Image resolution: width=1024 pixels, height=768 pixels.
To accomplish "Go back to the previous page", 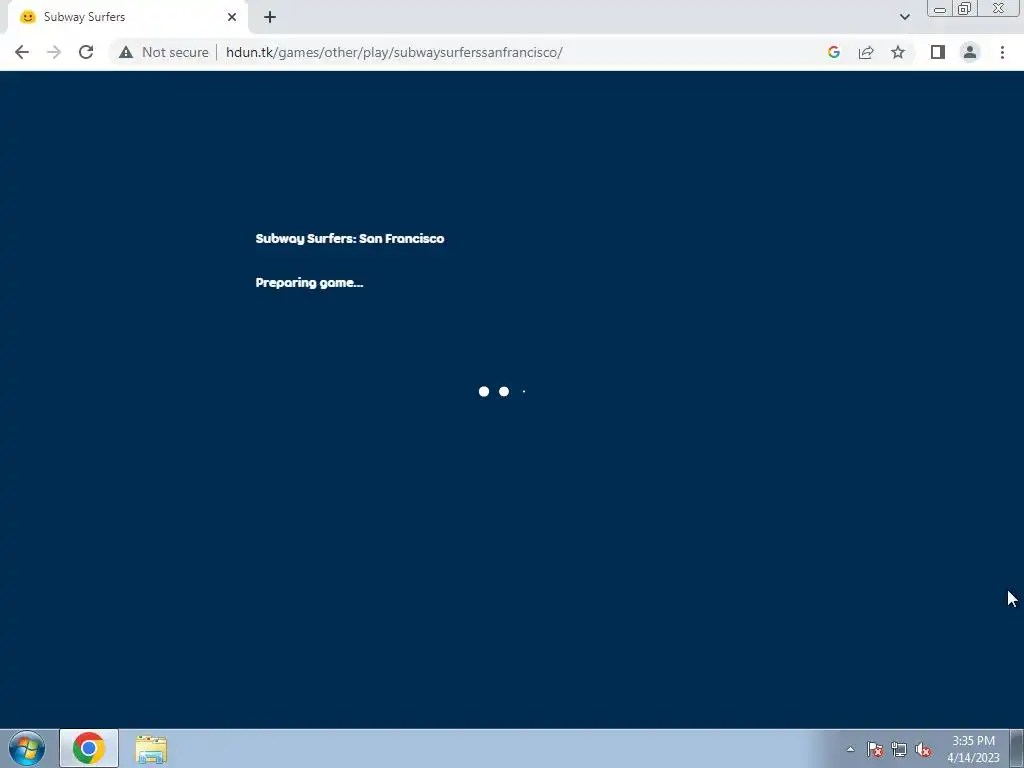I will click(22, 52).
